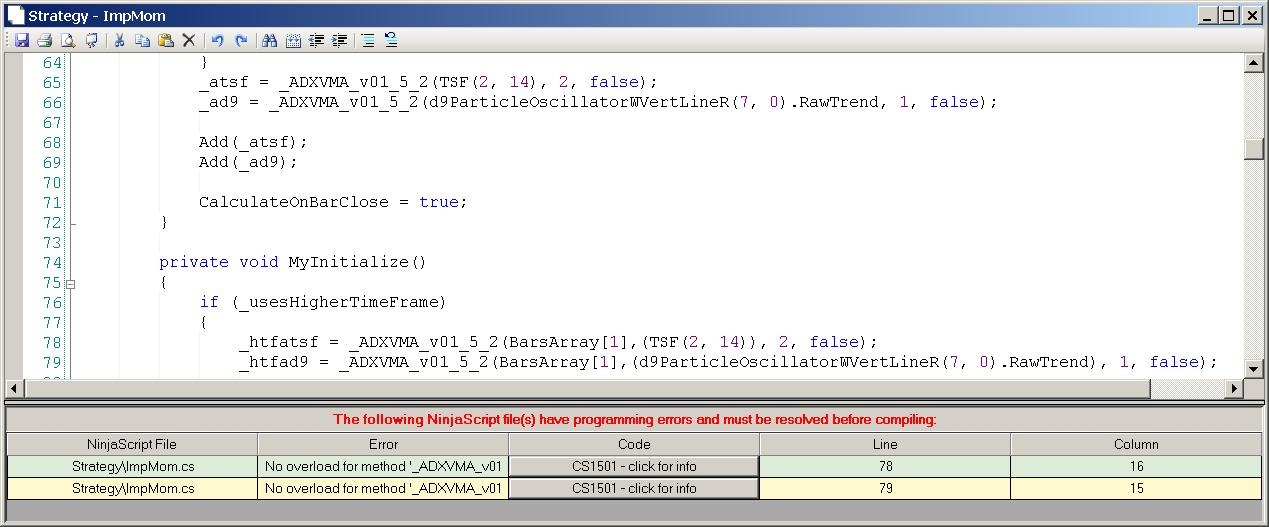
Task: Increase indent of selected lines
Action: click(x=340, y=41)
